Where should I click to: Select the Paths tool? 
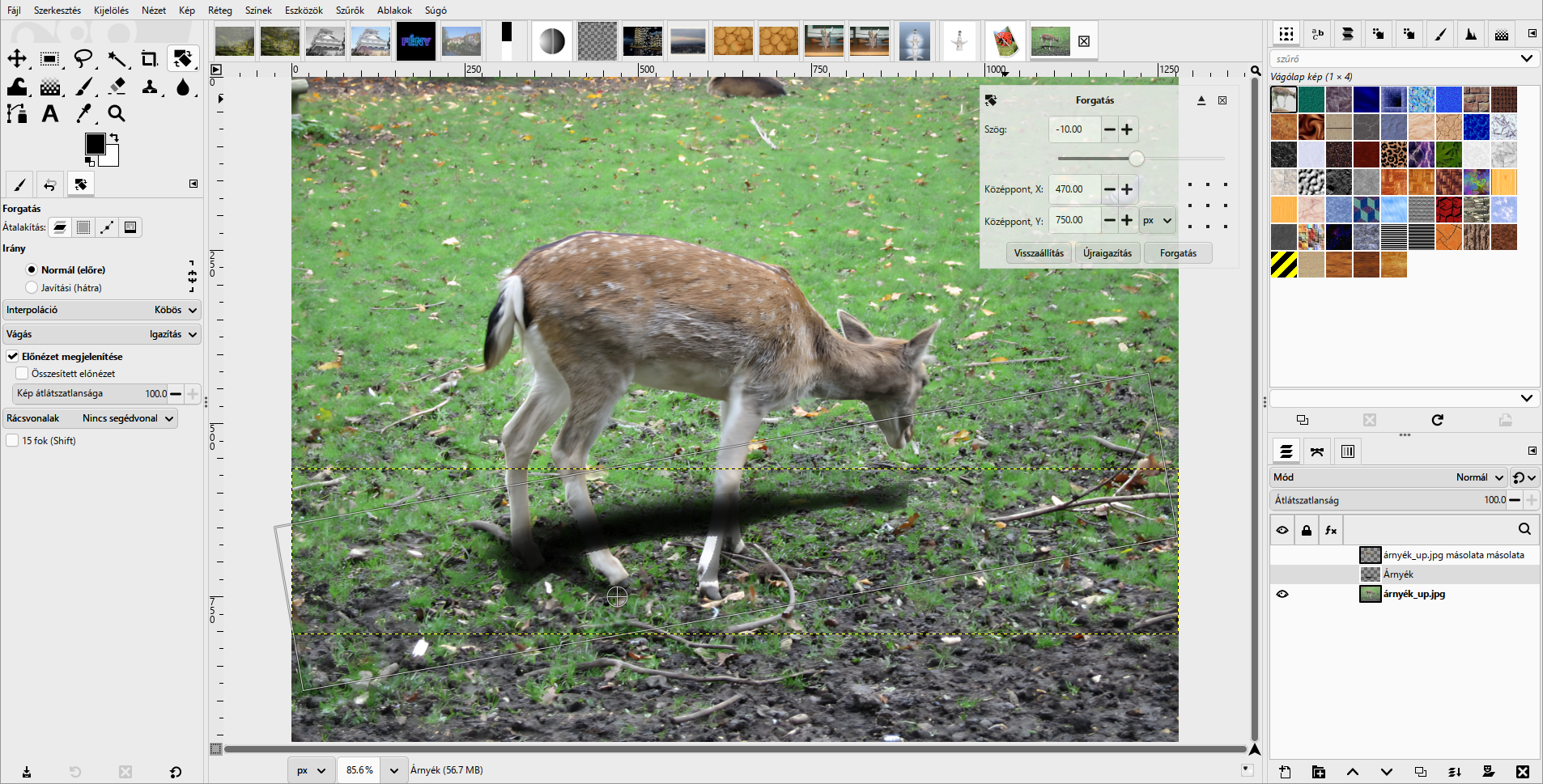click(x=17, y=114)
